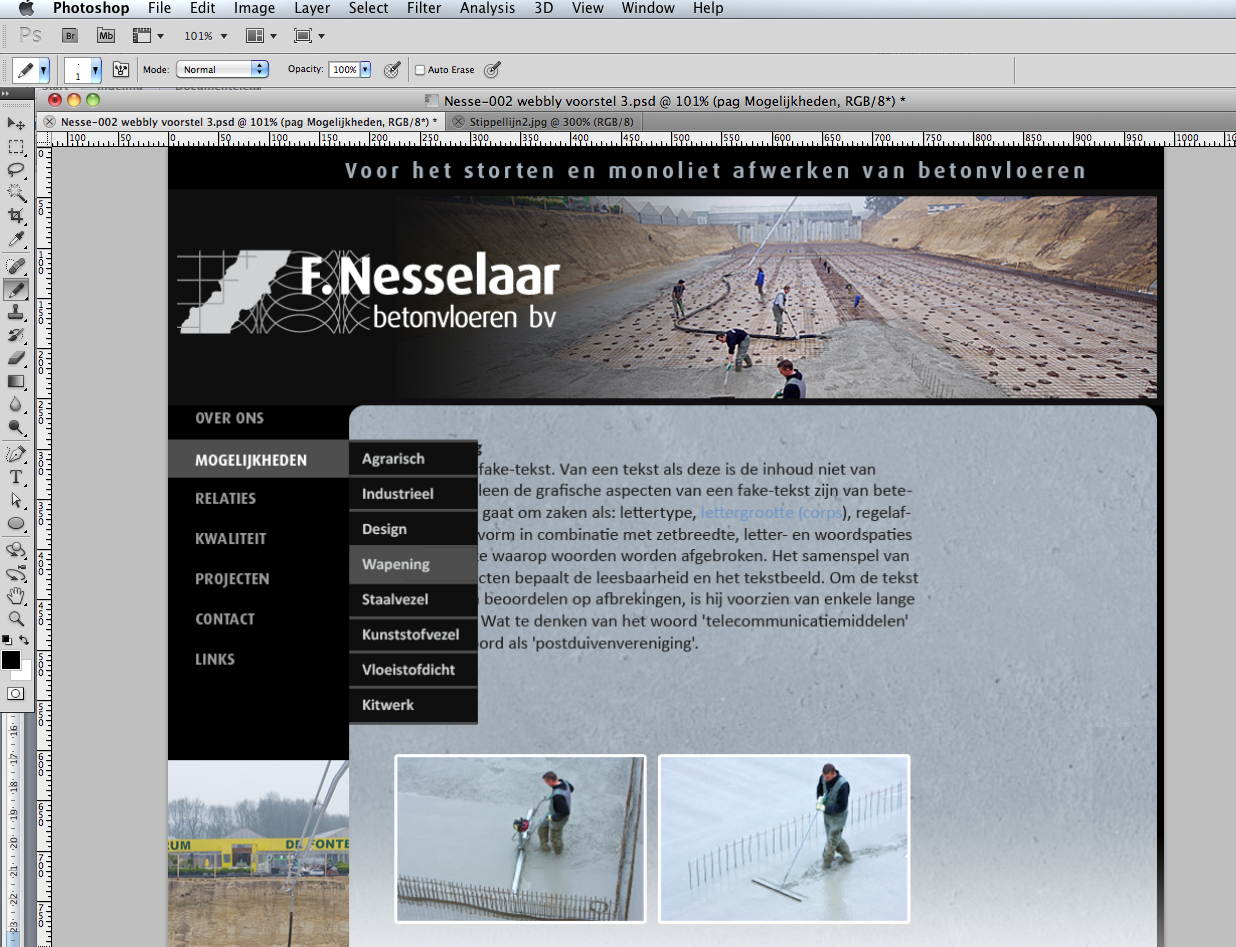
Task: Select the Quick Selection tool
Action: 16,192
